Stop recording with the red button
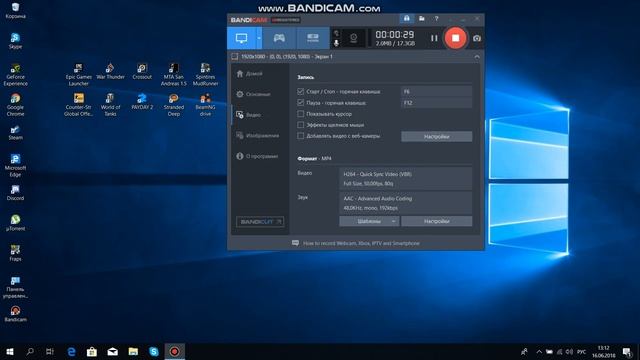 point(455,38)
